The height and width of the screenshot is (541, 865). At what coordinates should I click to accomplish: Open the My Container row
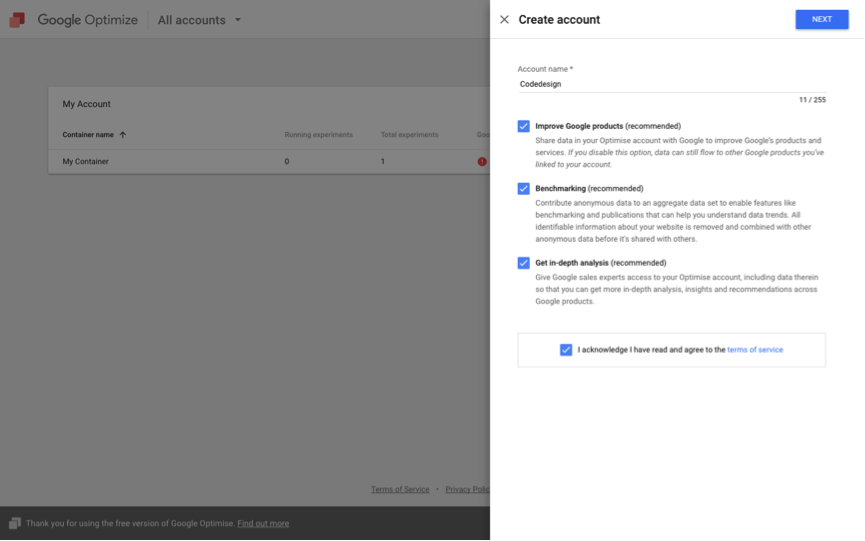pyautogui.click(x=269, y=162)
